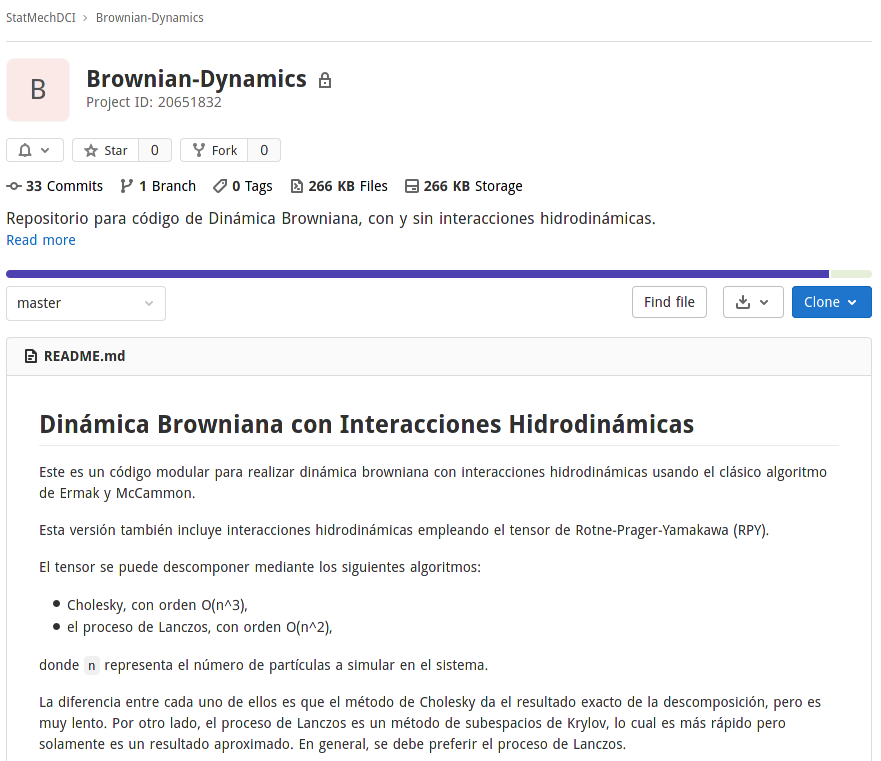The image size is (881, 761).
Task: Open the 33 Commits history
Action: click(x=55, y=186)
